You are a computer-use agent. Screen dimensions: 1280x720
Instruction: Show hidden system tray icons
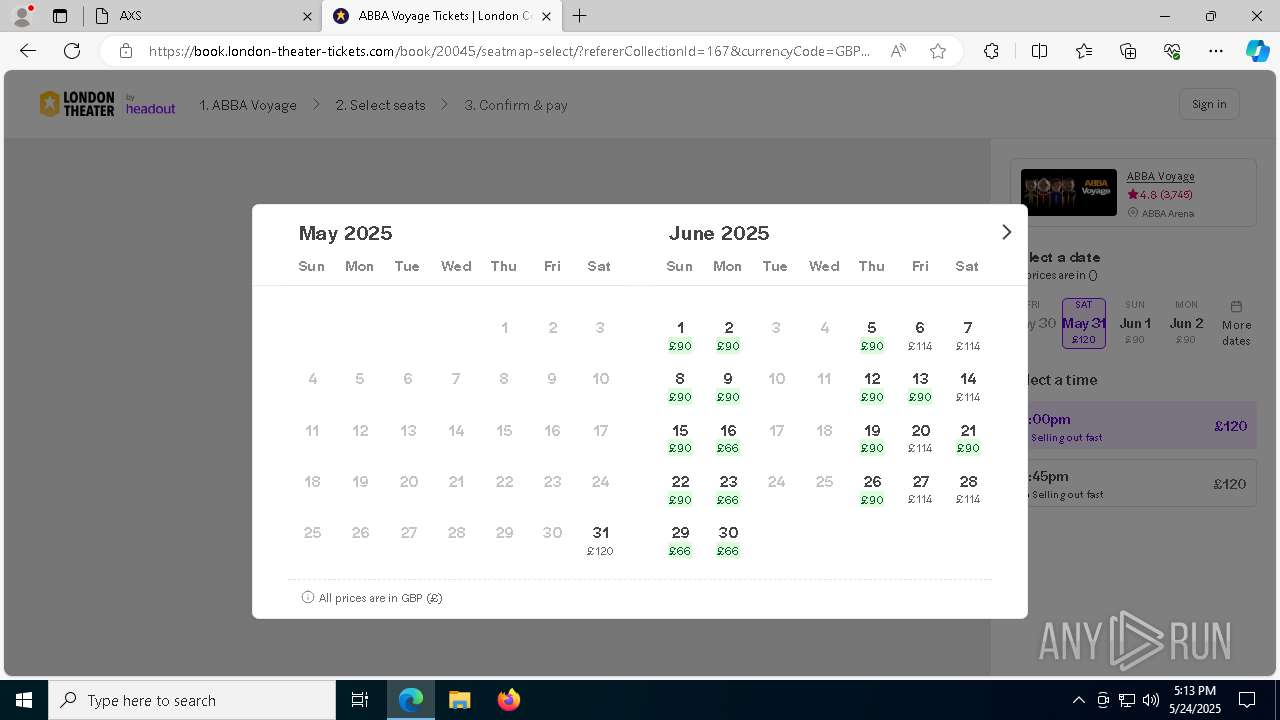click(x=1078, y=700)
